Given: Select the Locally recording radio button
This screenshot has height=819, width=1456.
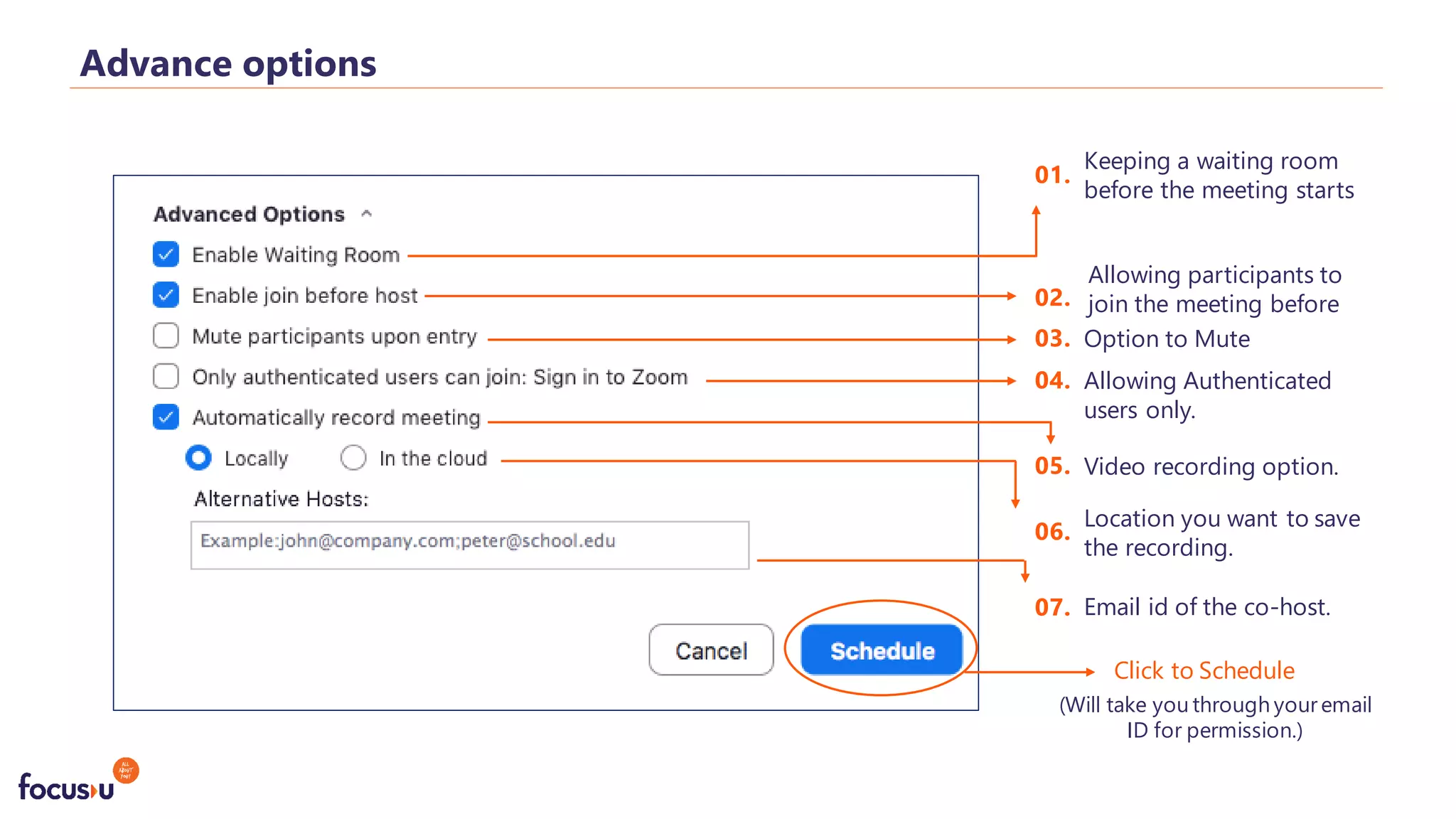Looking at the screenshot, I should coord(198,458).
